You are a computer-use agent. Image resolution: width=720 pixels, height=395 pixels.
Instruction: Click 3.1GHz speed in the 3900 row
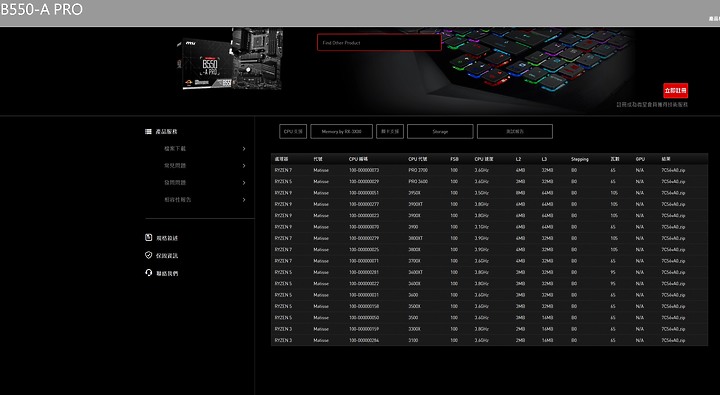[x=481, y=227]
